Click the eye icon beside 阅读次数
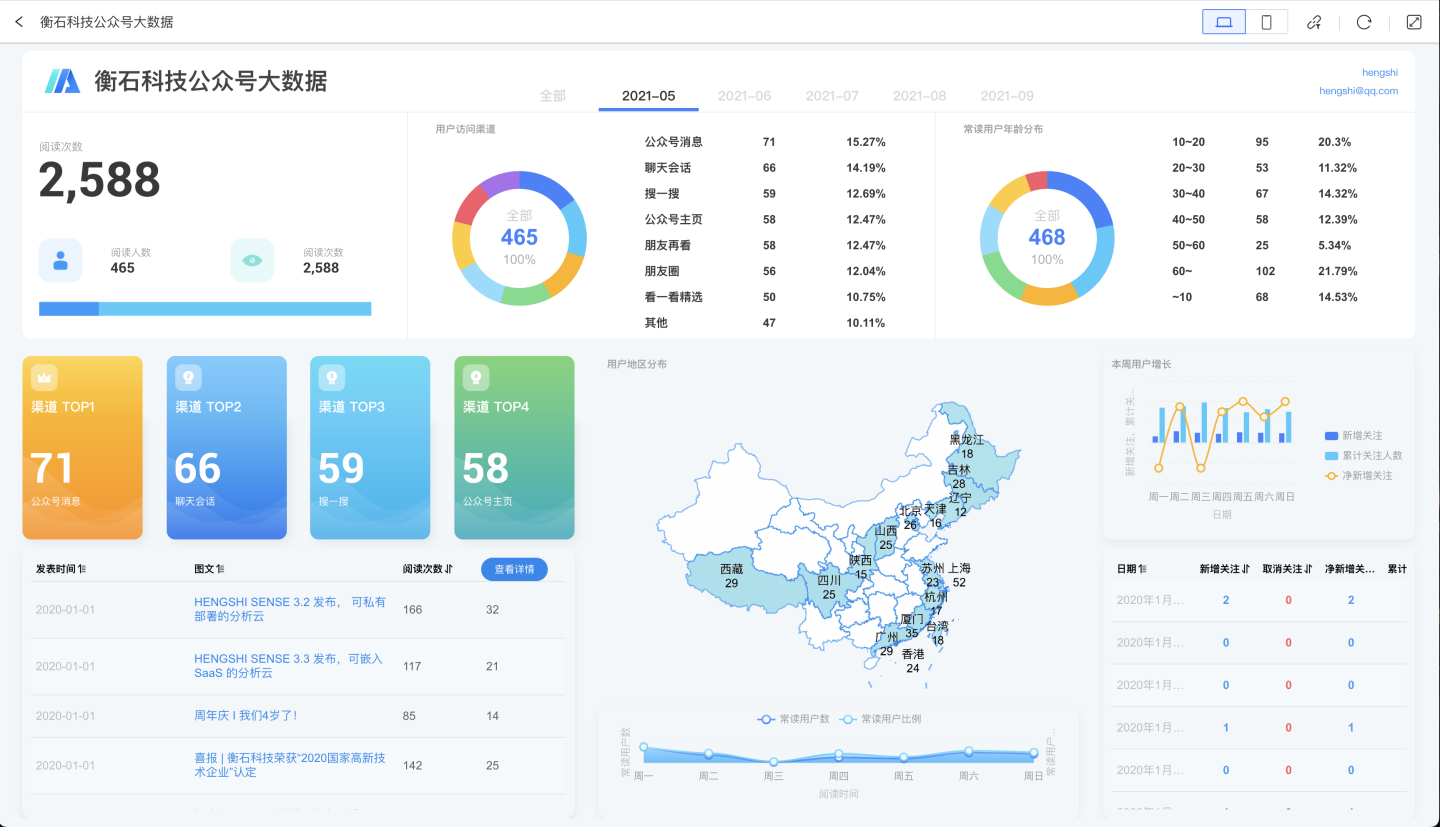The image size is (1440, 827). click(252, 261)
